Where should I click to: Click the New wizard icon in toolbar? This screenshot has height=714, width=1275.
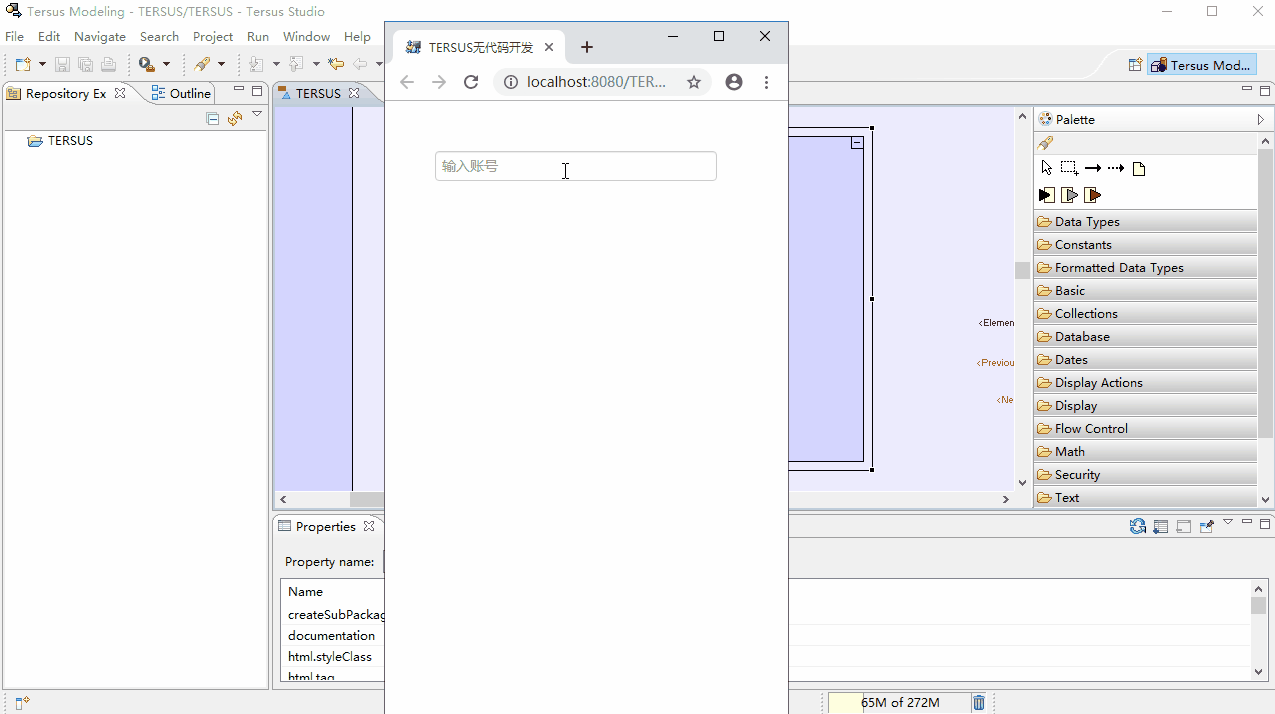click(x=22, y=64)
